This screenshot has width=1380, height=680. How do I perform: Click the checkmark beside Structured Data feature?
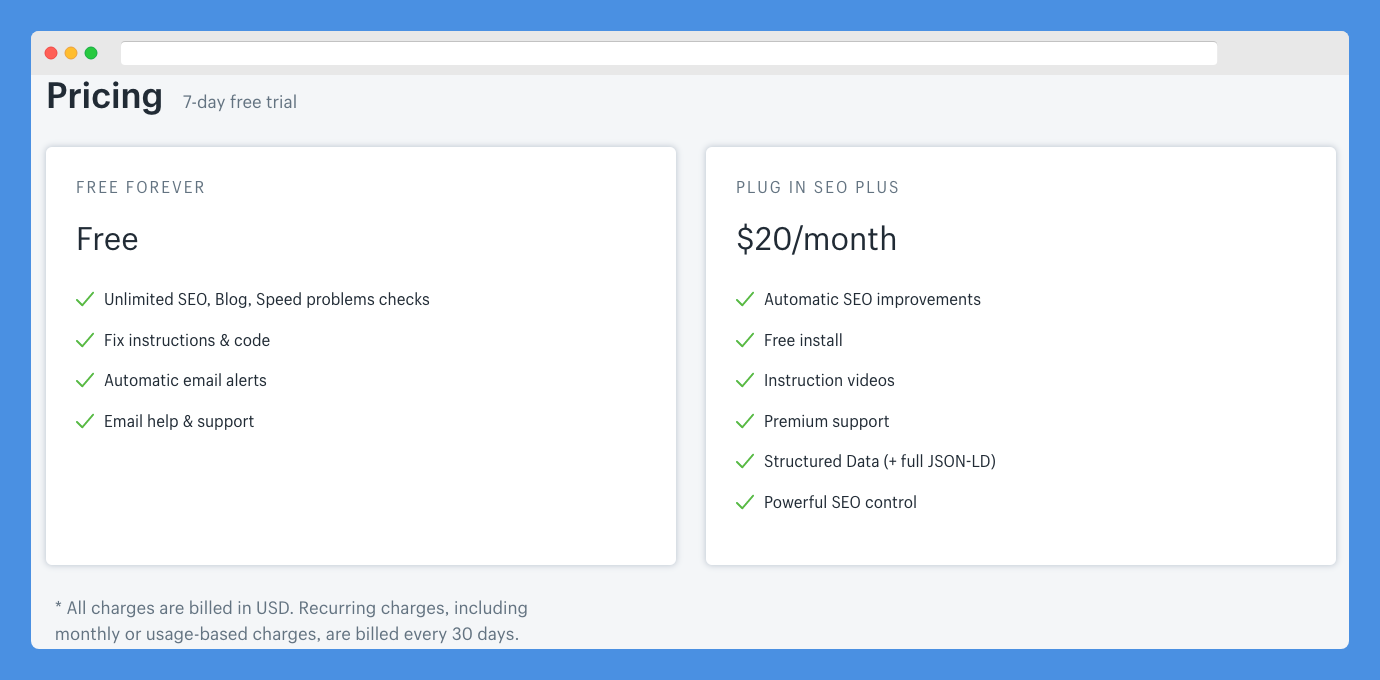745,461
